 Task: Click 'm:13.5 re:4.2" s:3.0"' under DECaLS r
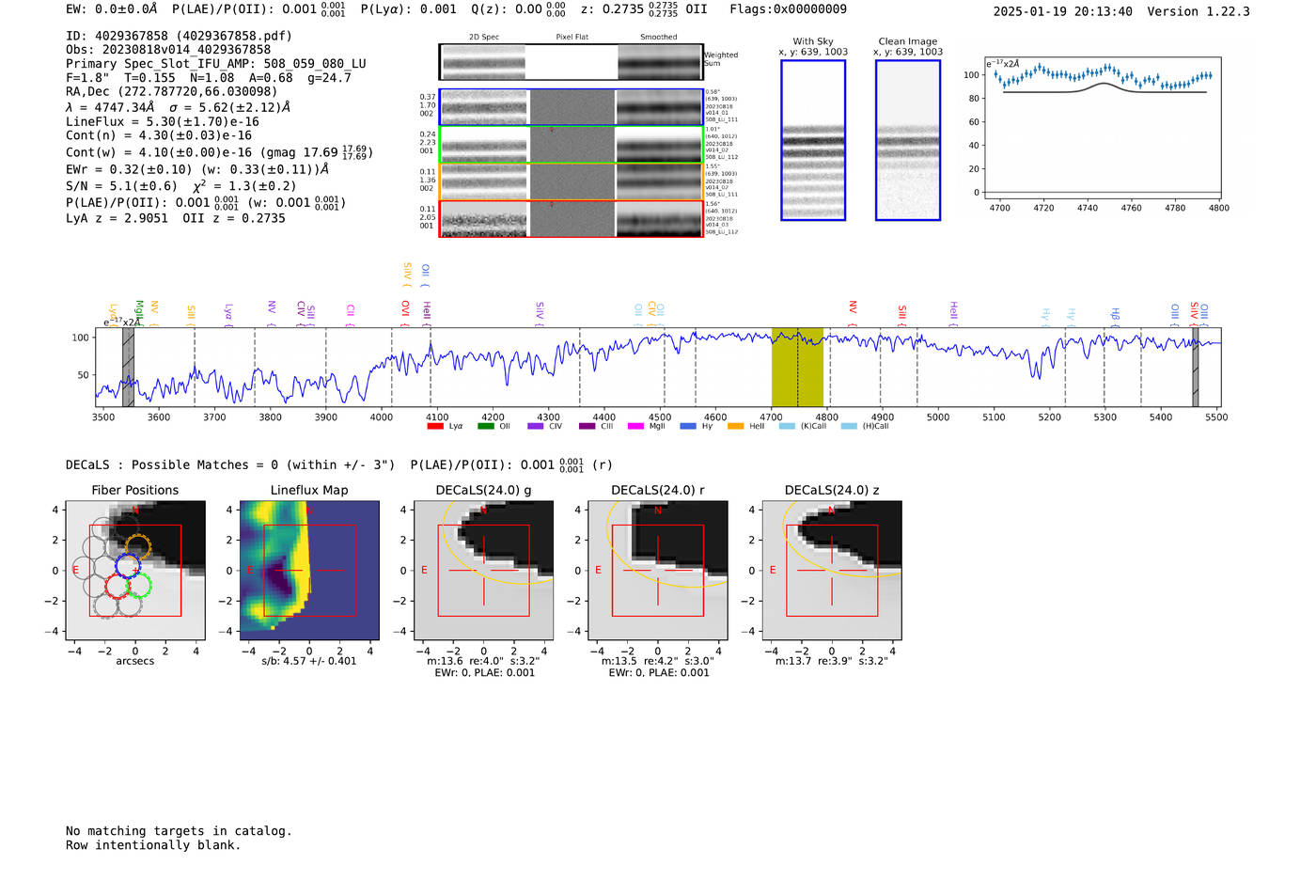click(x=658, y=661)
